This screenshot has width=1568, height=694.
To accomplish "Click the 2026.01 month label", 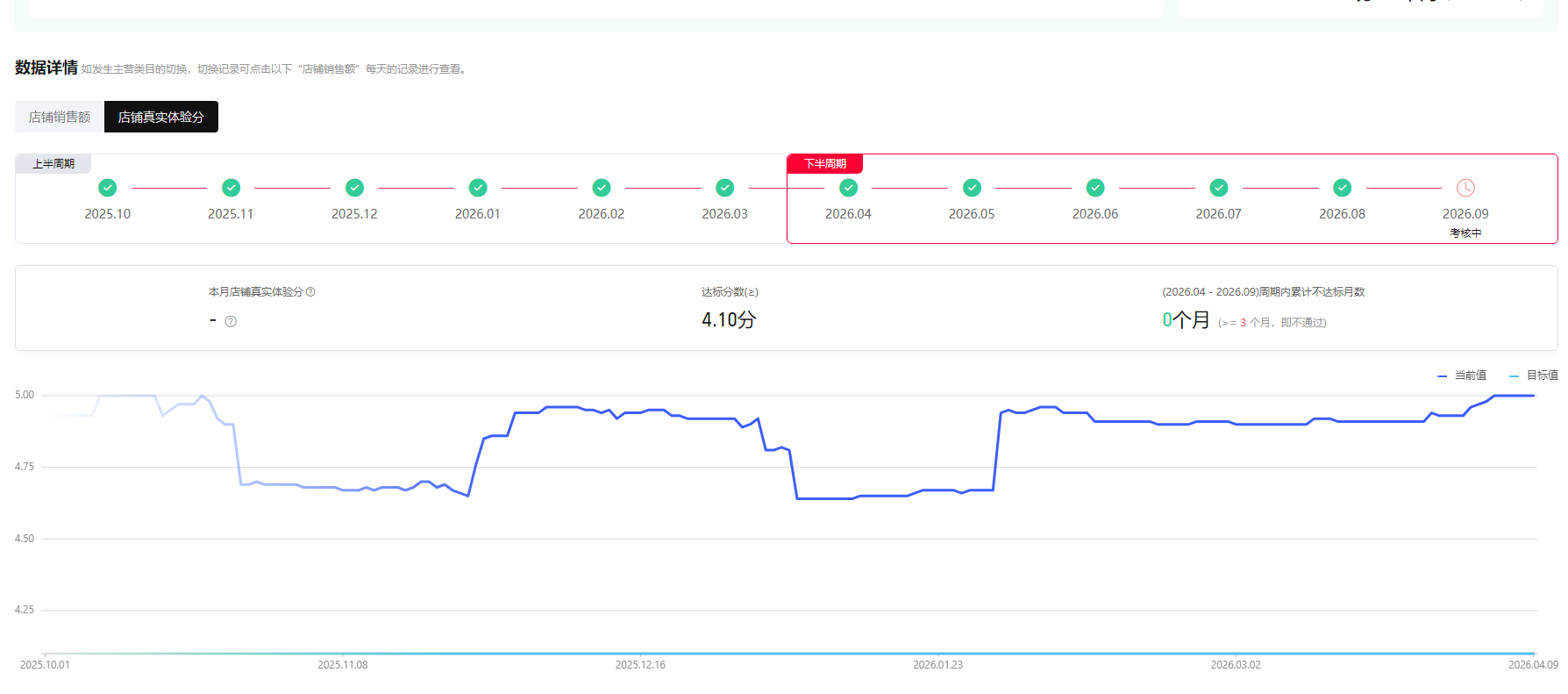I will click(x=478, y=214).
